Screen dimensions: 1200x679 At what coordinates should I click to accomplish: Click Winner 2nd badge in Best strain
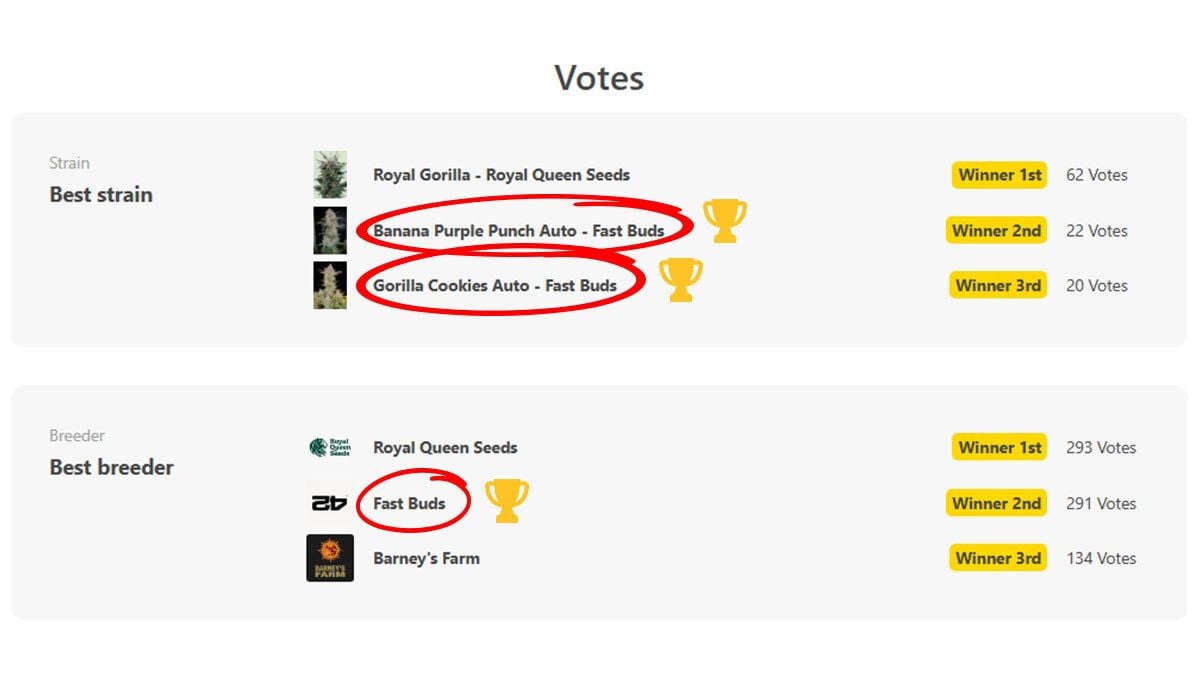[996, 231]
